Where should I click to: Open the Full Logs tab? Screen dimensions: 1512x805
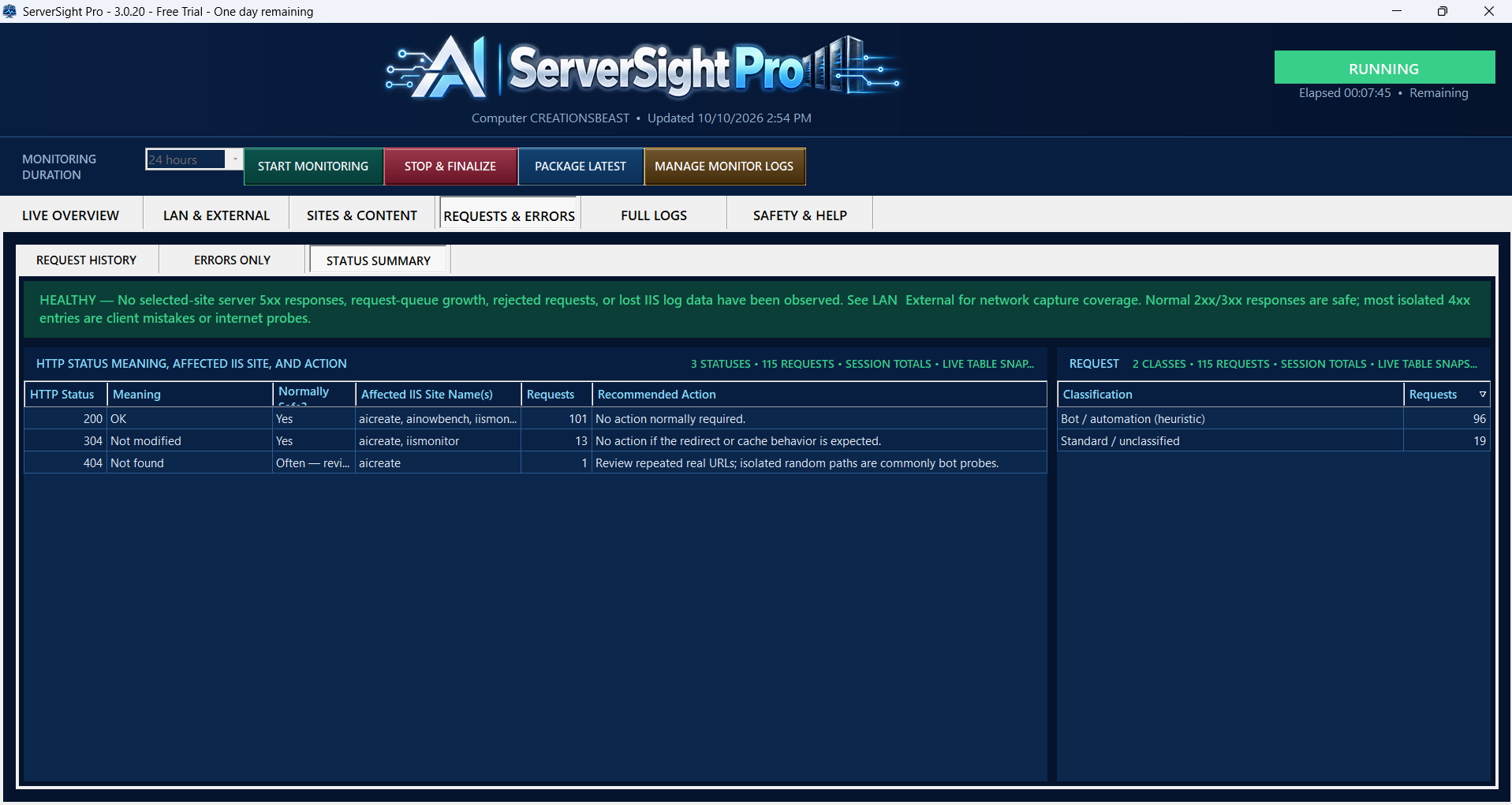(x=654, y=215)
